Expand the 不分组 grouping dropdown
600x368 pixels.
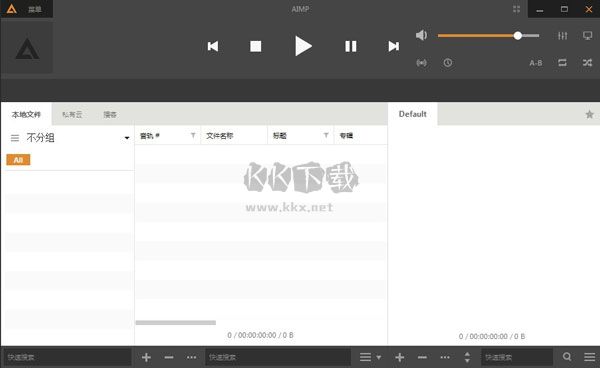tap(127, 138)
